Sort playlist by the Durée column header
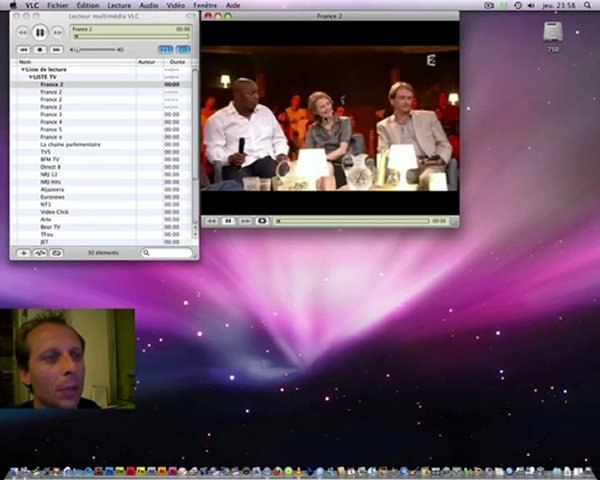The height and width of the screenshot is (480, 600). pos(178,62)
